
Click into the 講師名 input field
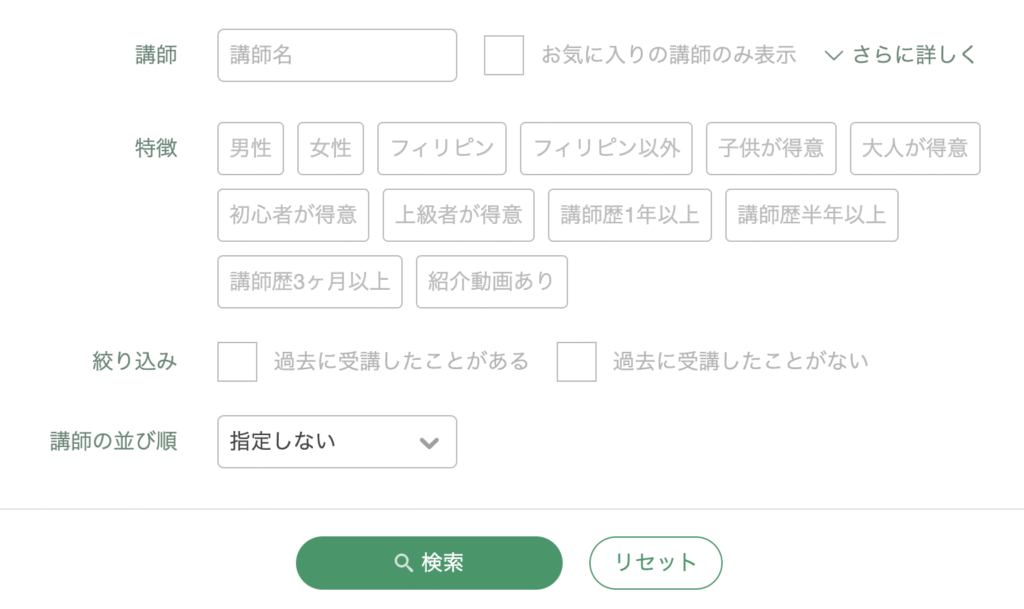(x=337, y=55)
